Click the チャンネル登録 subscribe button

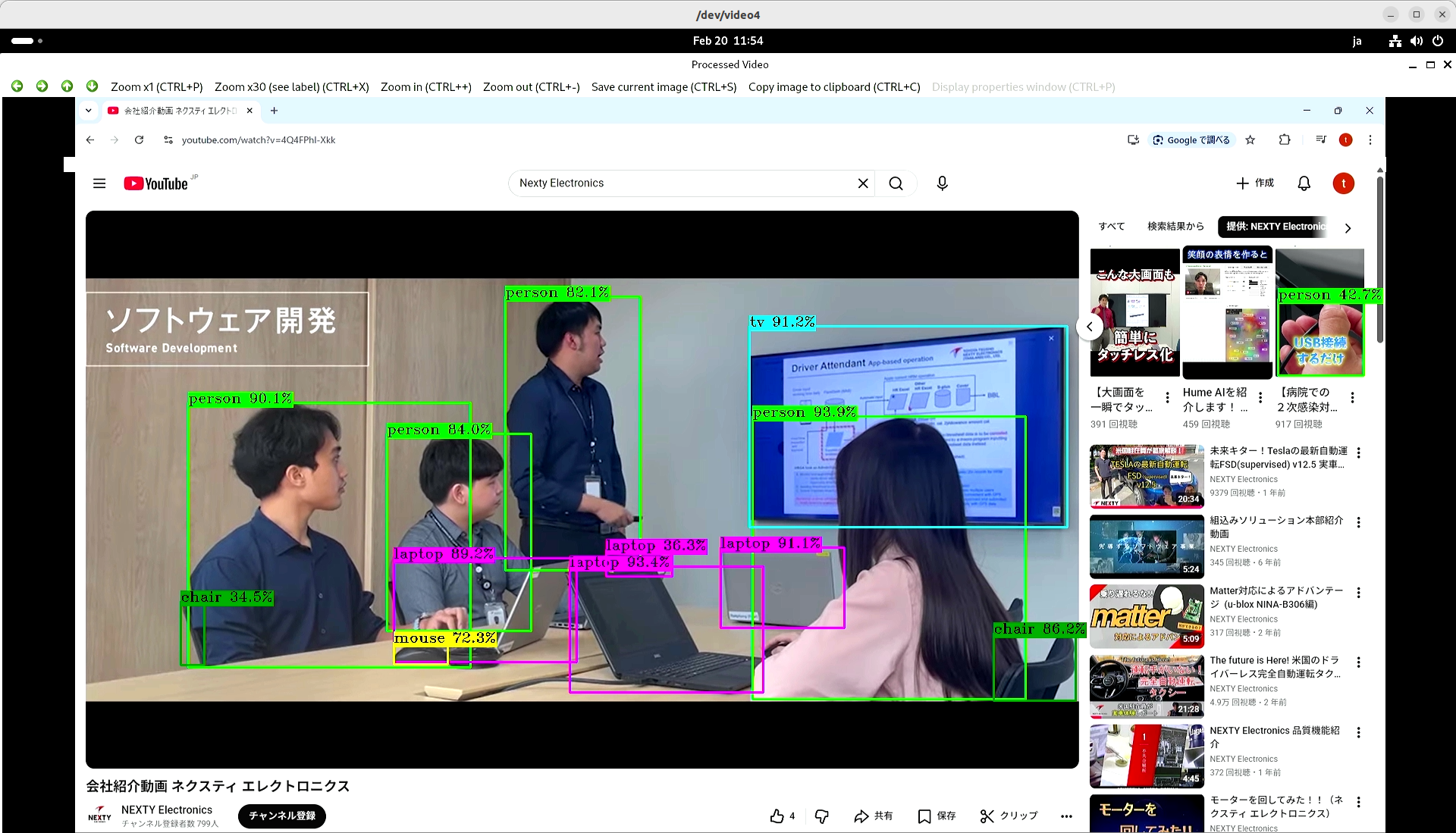click(282, 816)
